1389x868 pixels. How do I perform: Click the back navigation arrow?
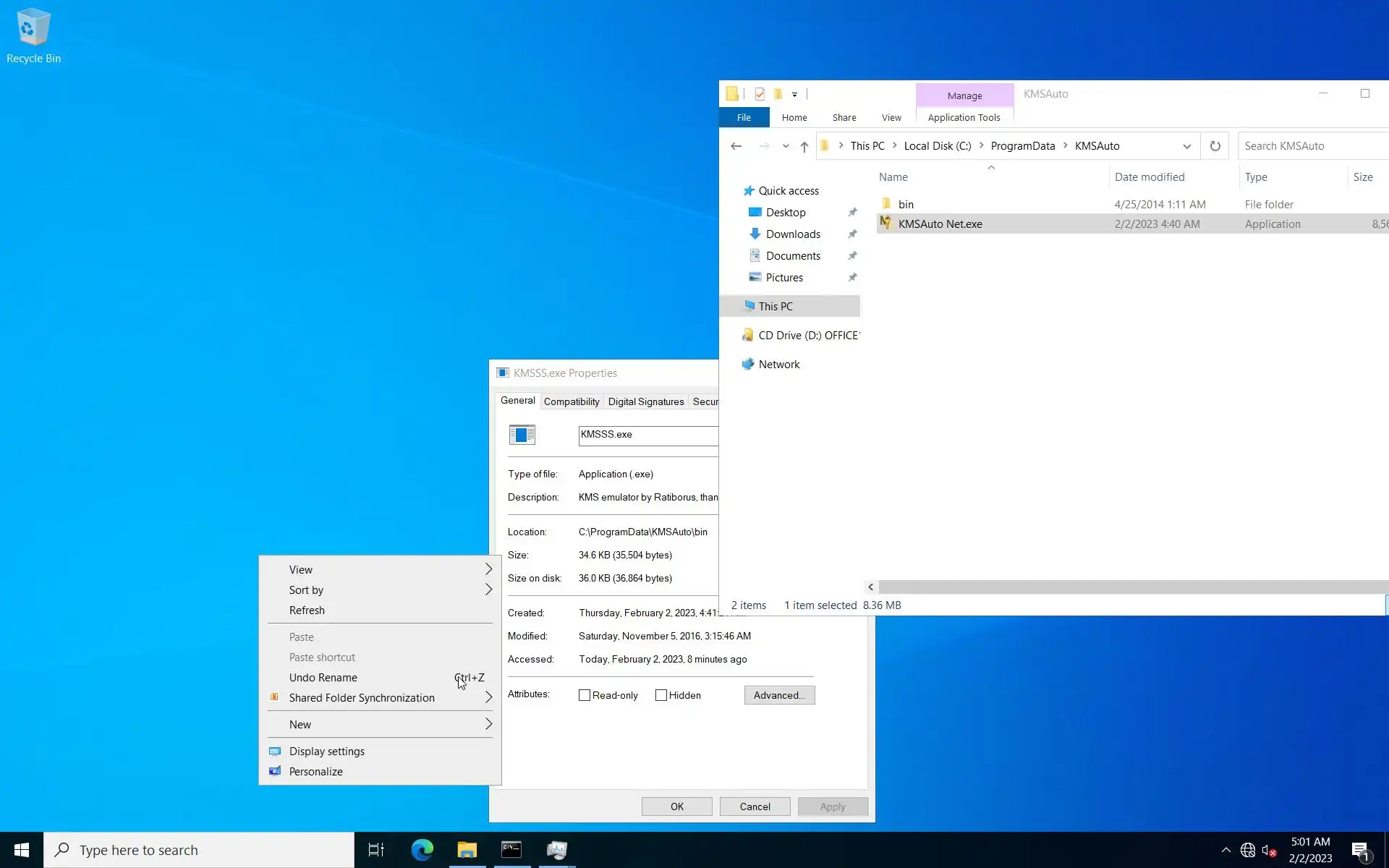[736, 146]
